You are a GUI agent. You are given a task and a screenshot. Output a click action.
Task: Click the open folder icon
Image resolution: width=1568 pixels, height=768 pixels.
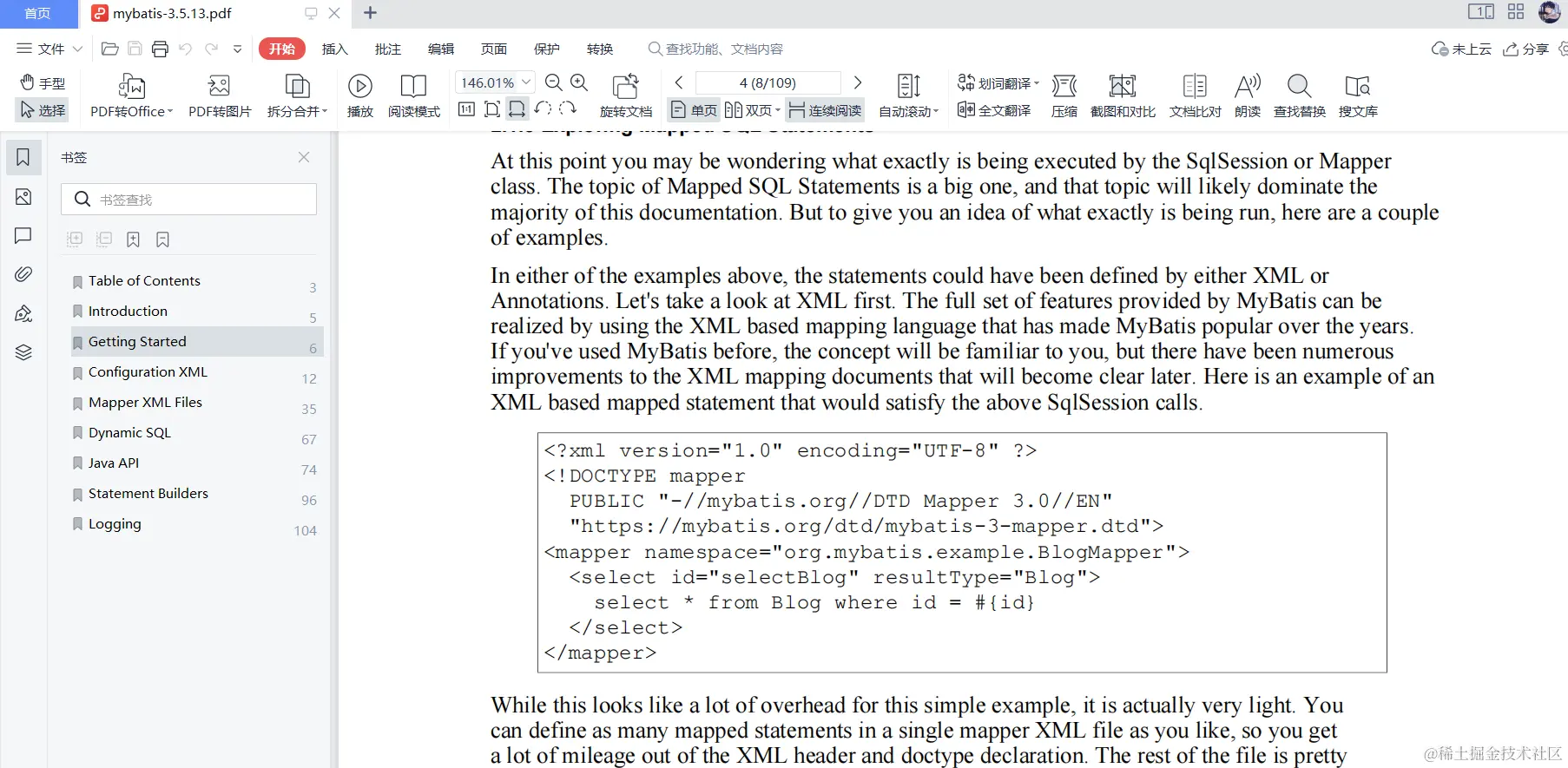[x=110, y=49]
